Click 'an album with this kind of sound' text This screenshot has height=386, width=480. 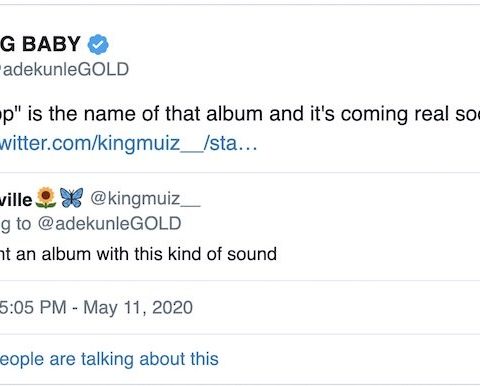pos(146,254)
